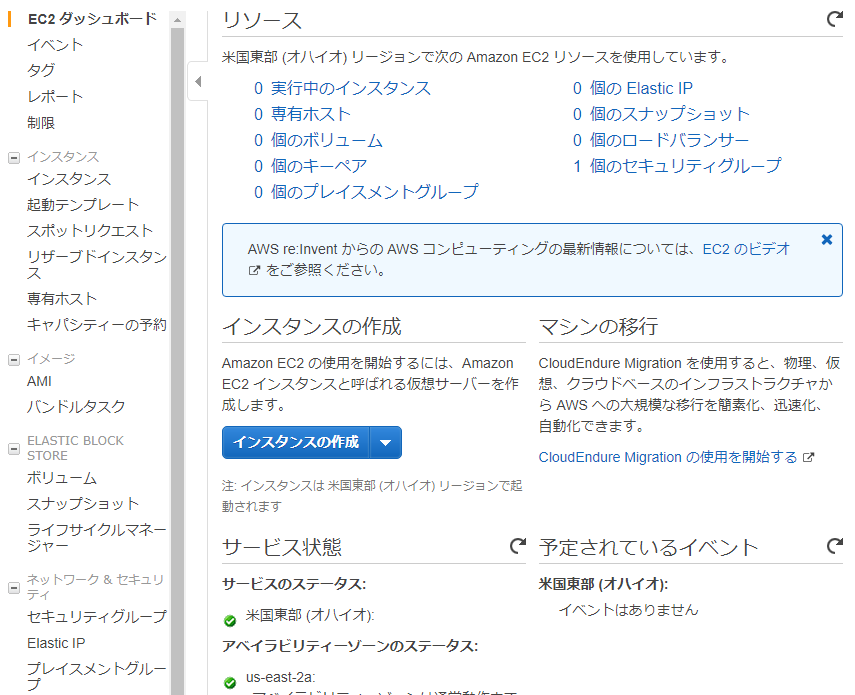The image size is (855, 695).
Task: Open バンドルタスク in sidebar
Action: click(76, 407)
